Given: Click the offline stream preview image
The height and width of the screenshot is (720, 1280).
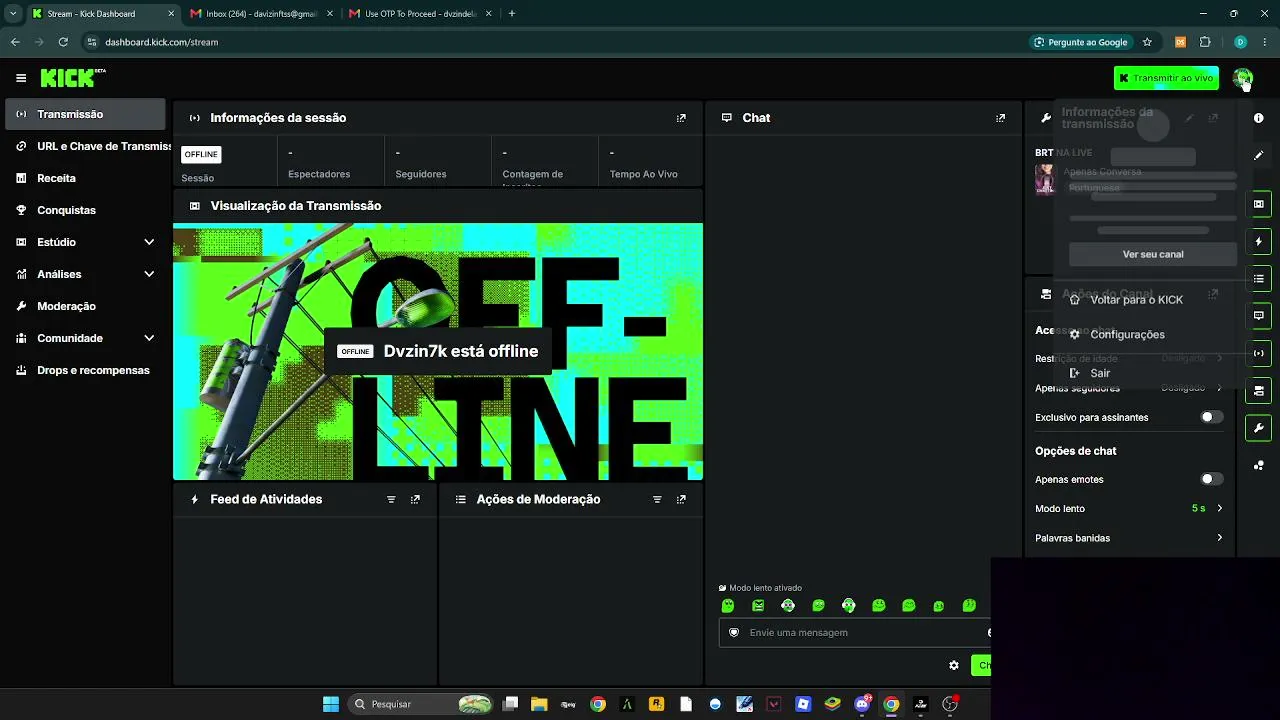Looking at the screenshot, I should pos(438,352).
